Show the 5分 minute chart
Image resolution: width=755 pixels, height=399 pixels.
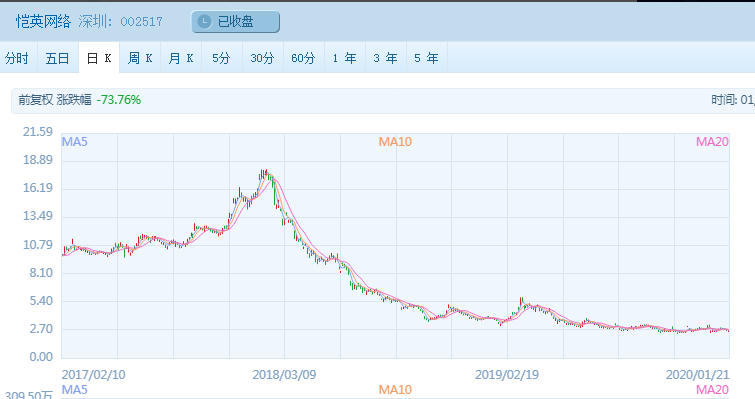[x=221, y=58]
